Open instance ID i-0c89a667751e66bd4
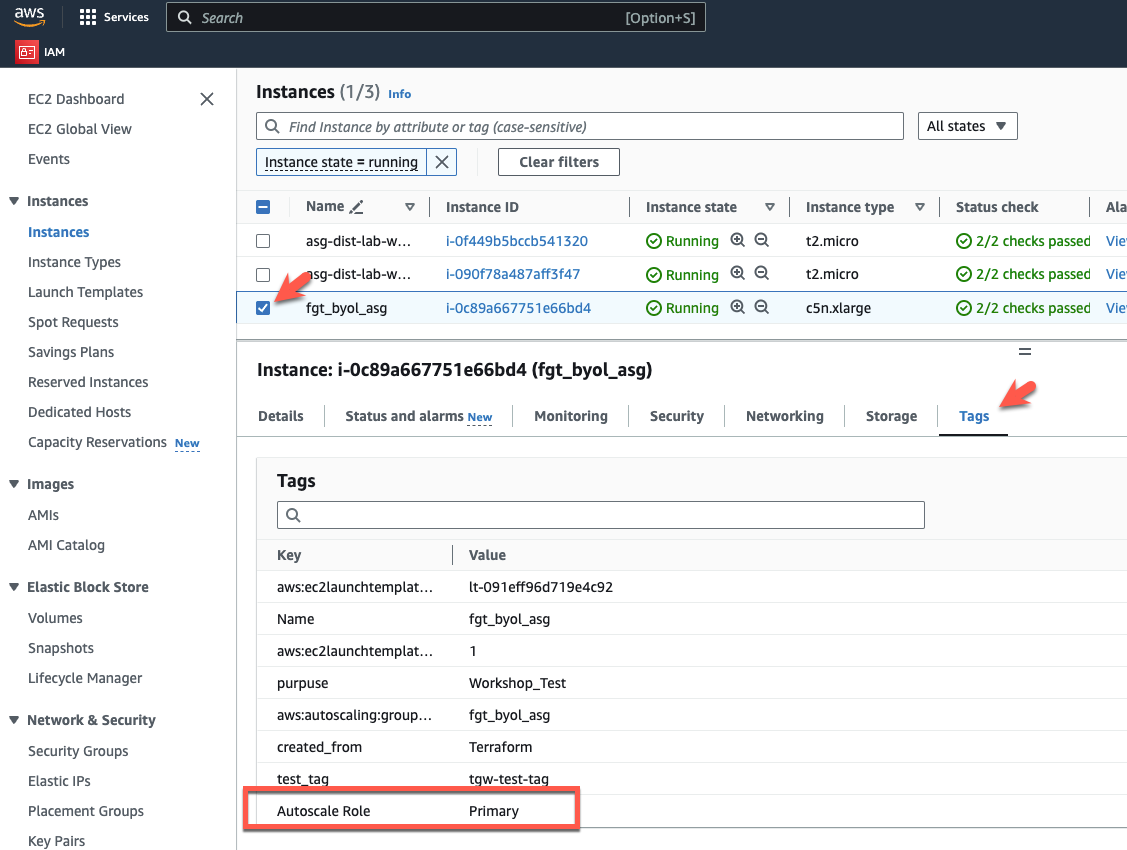The image size is (1127, 850). pos(518,308)
